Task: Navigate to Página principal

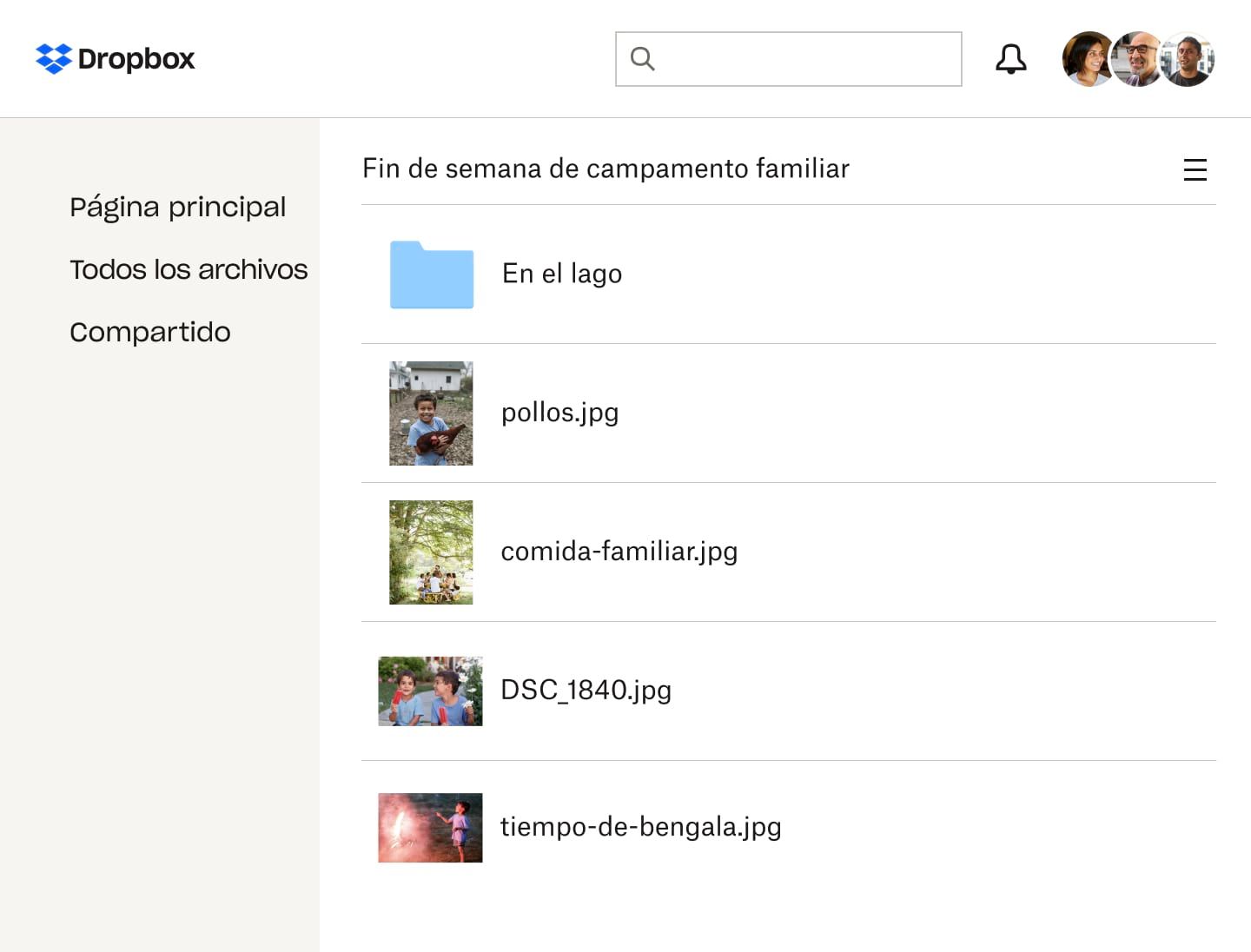Action: 177,208
